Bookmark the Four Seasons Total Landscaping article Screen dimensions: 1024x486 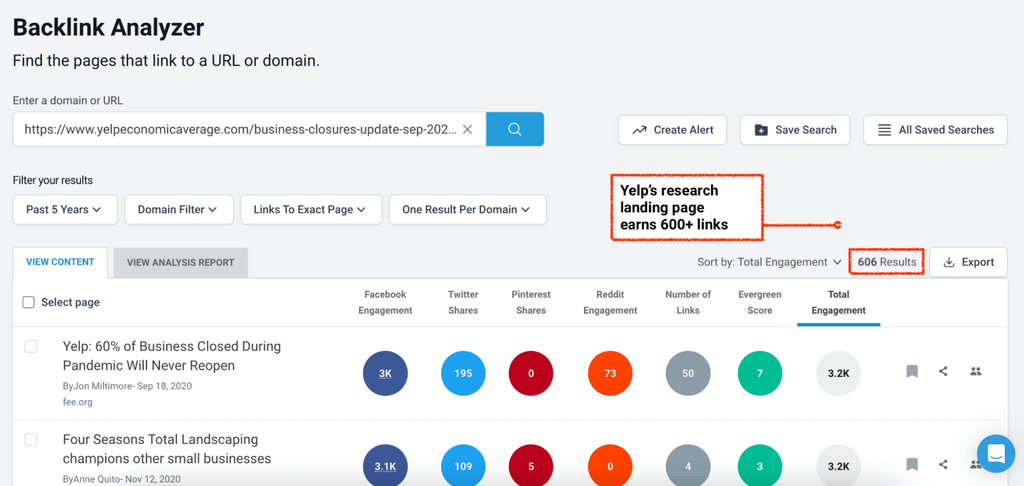coord(912,464)
